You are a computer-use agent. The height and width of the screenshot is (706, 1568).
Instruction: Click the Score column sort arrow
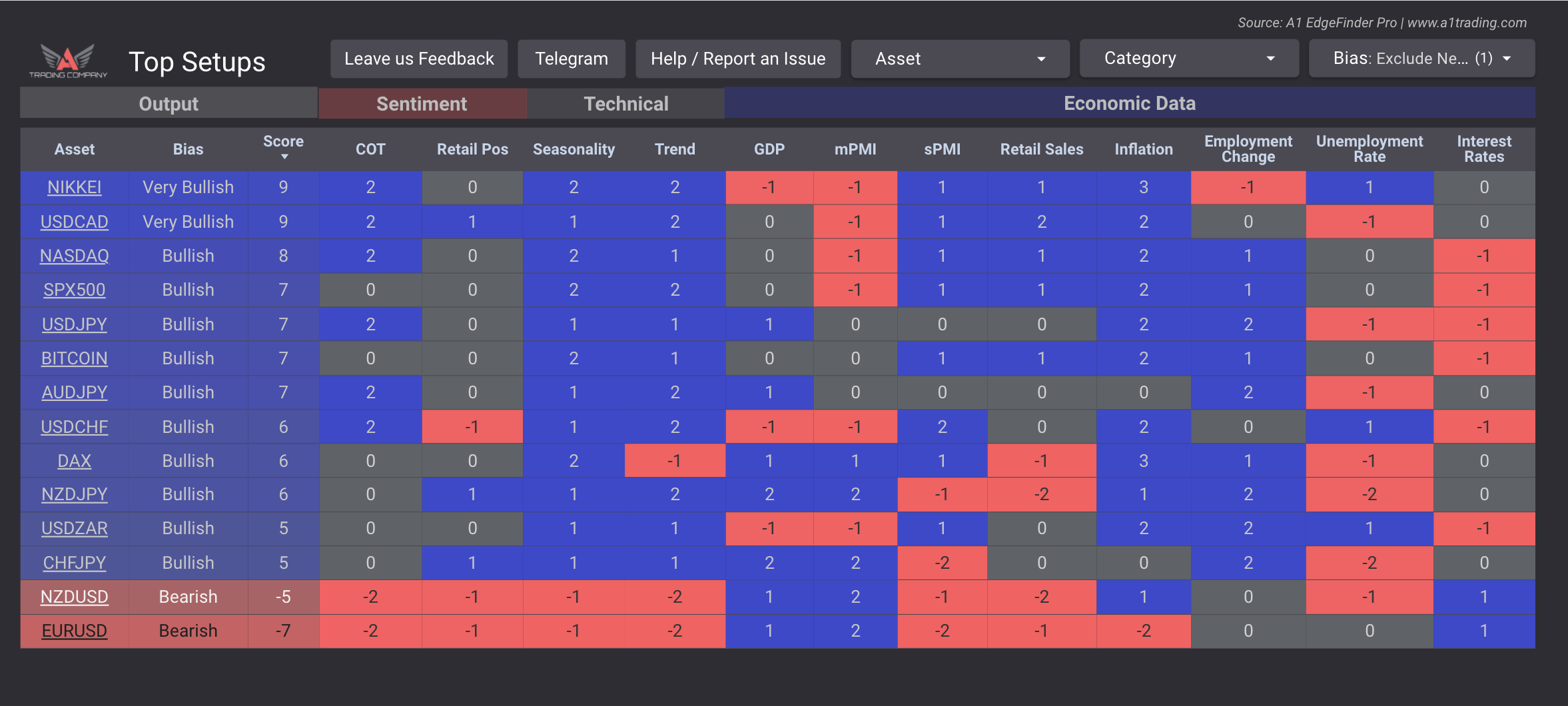tap(284, 157)
